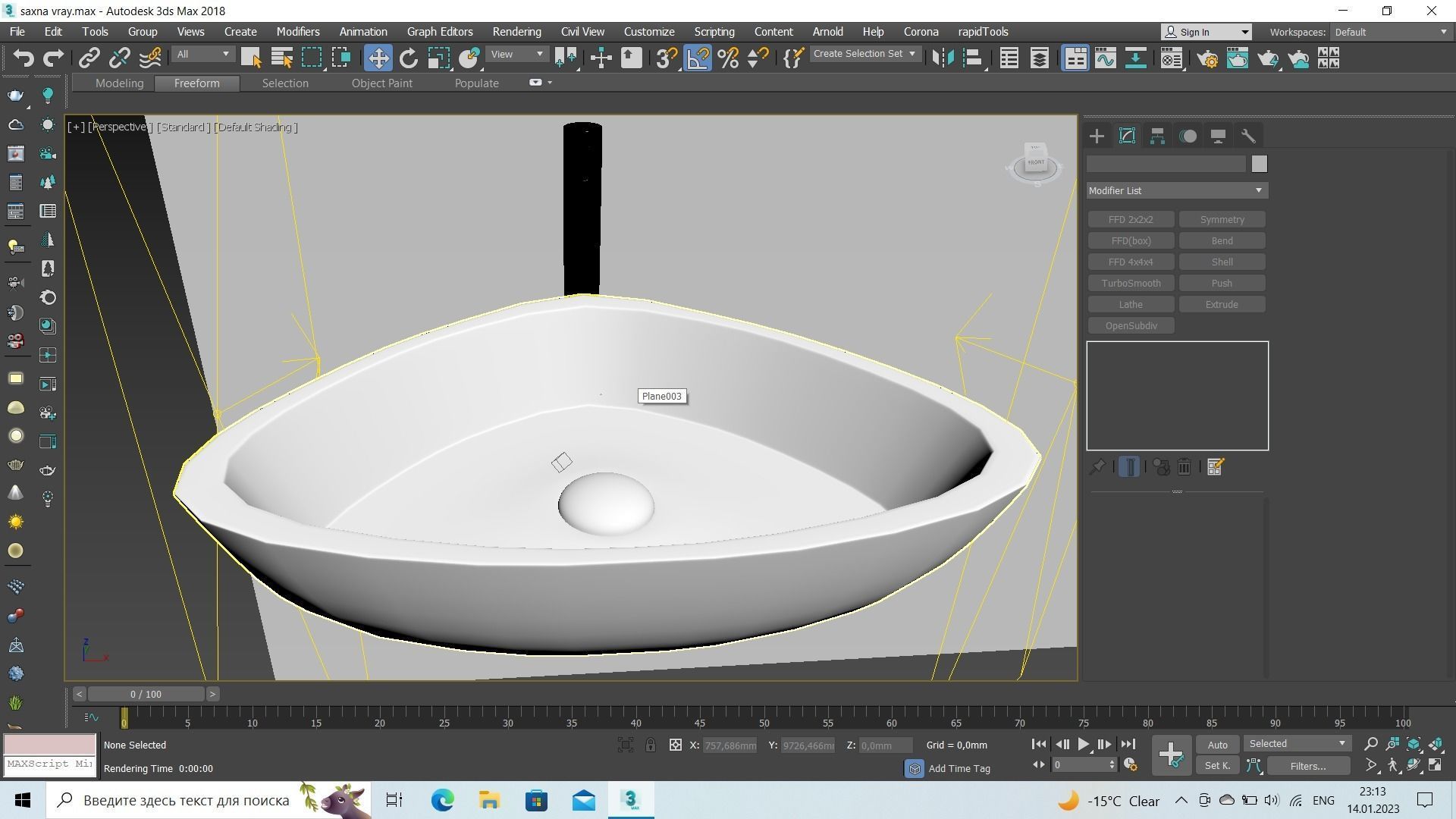This screenshot has width=1456, height=819.
Task: Click the MAXScript mini listener field
Action: pyautogui.click(x=50, y=764)
